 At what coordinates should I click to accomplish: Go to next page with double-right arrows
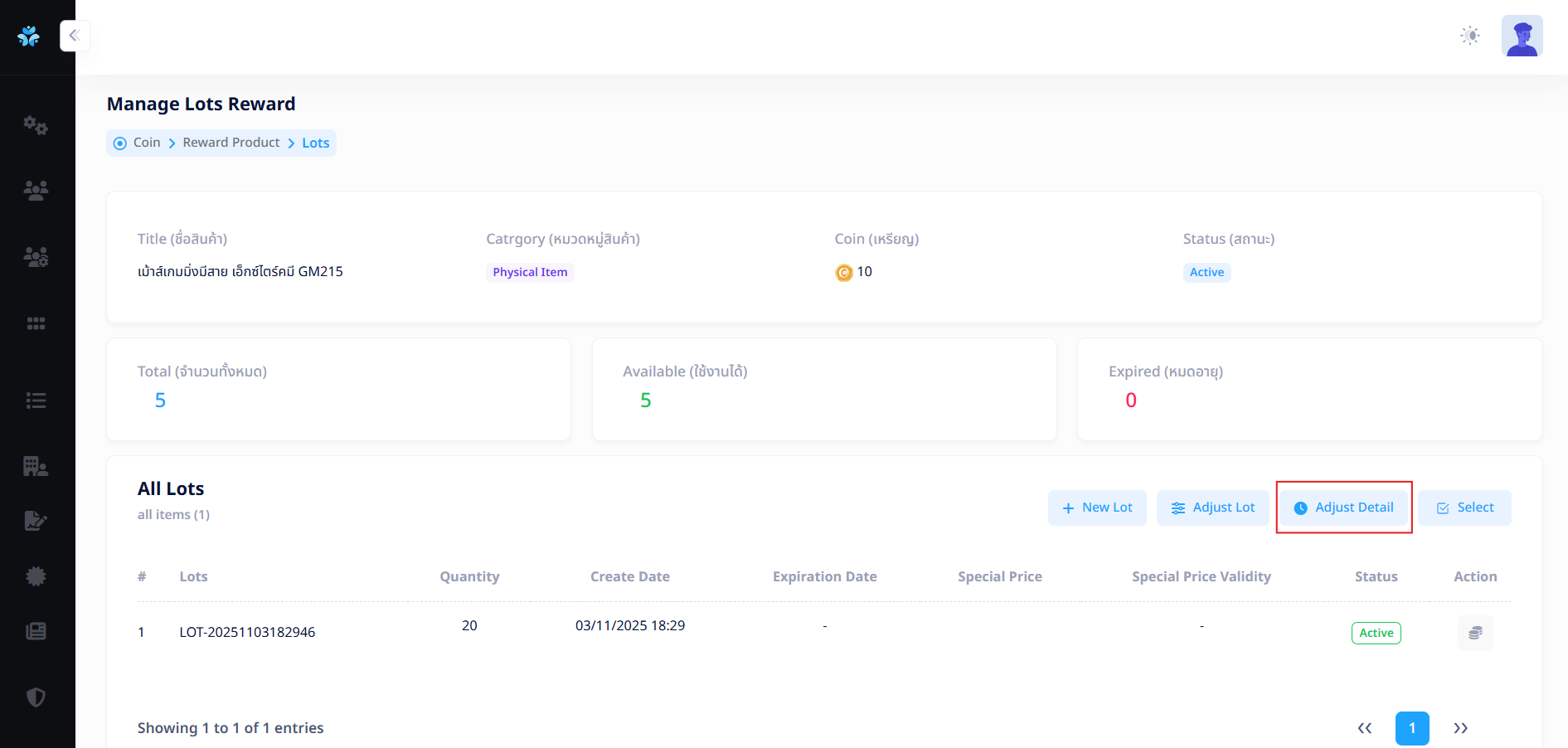(x=1460, y=728)
